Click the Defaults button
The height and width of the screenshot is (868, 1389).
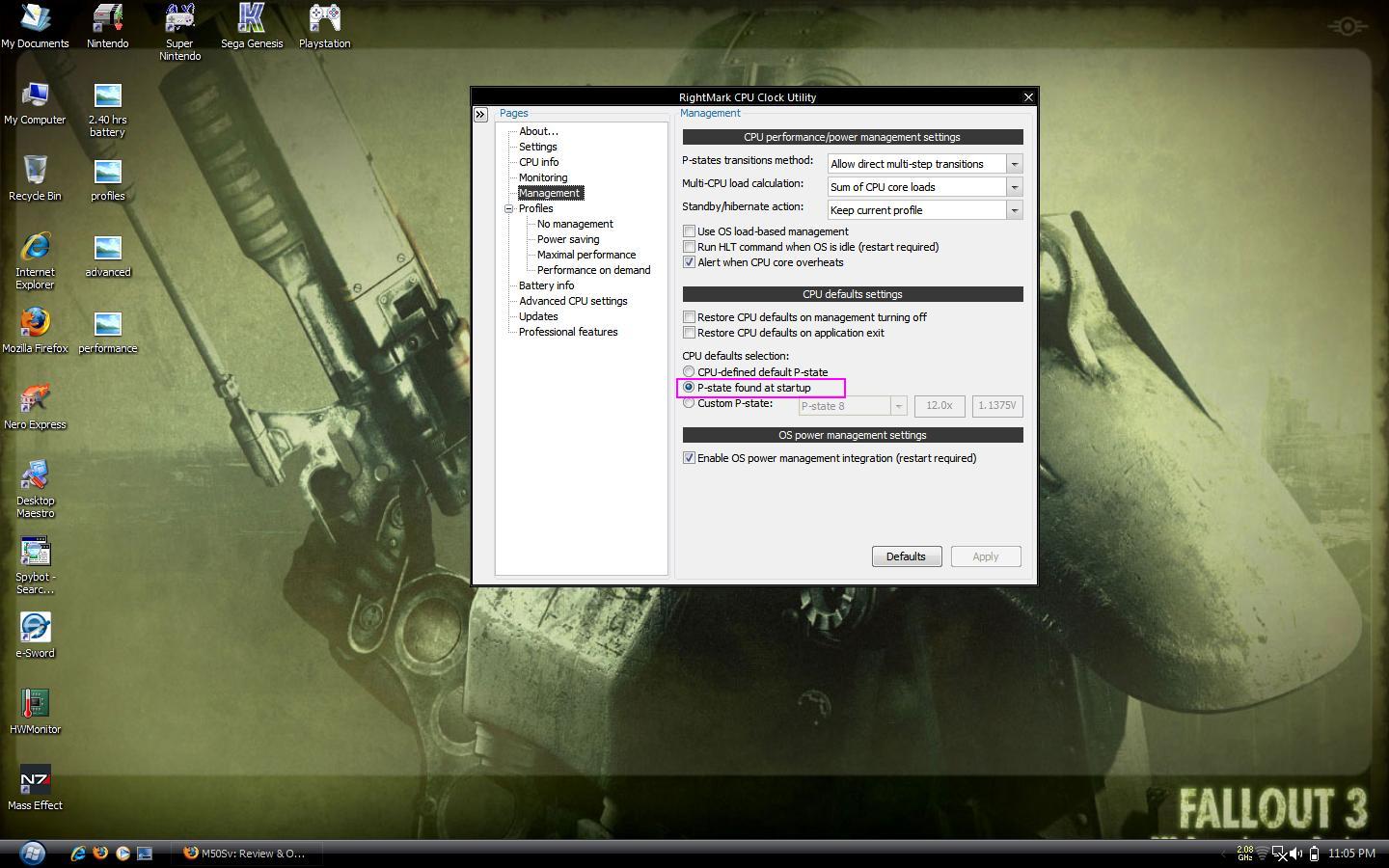pyautogui.click(x=907, y=556)
